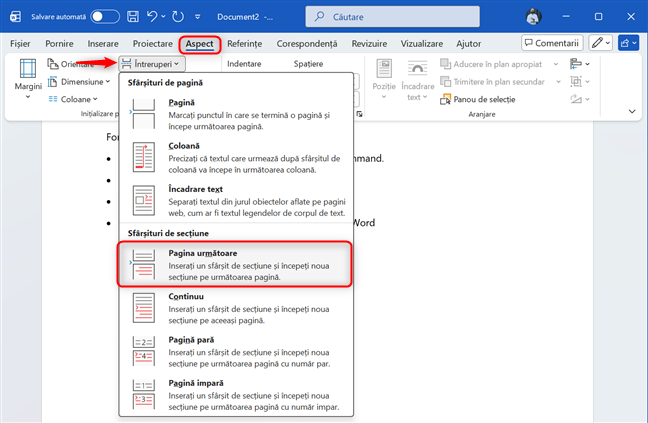Toggle the Salvare automată switch

(105, 17)
